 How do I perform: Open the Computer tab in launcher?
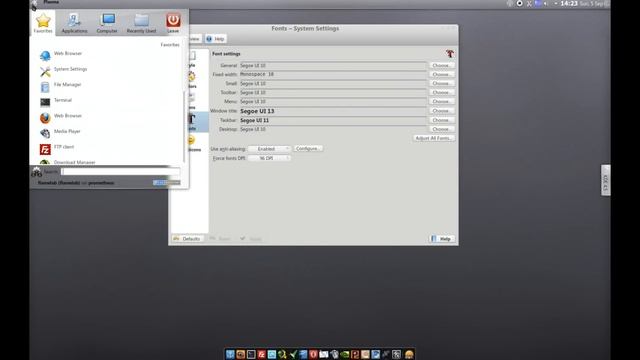tap(107, 23)
